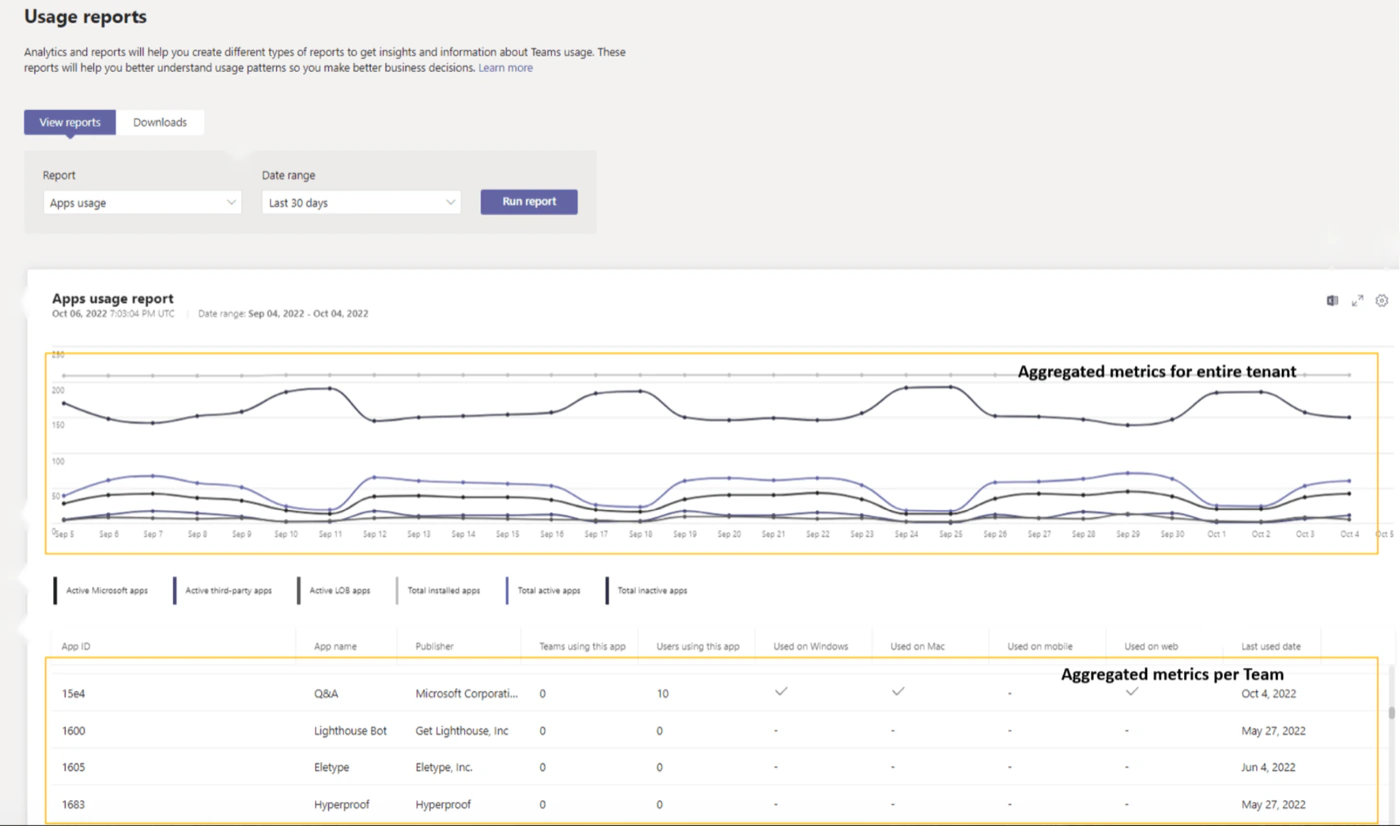Viewport: 1400px width, 826px height.
Task: Click Used on web checkmark for Q&A
Action: [x=1132, y=691]
